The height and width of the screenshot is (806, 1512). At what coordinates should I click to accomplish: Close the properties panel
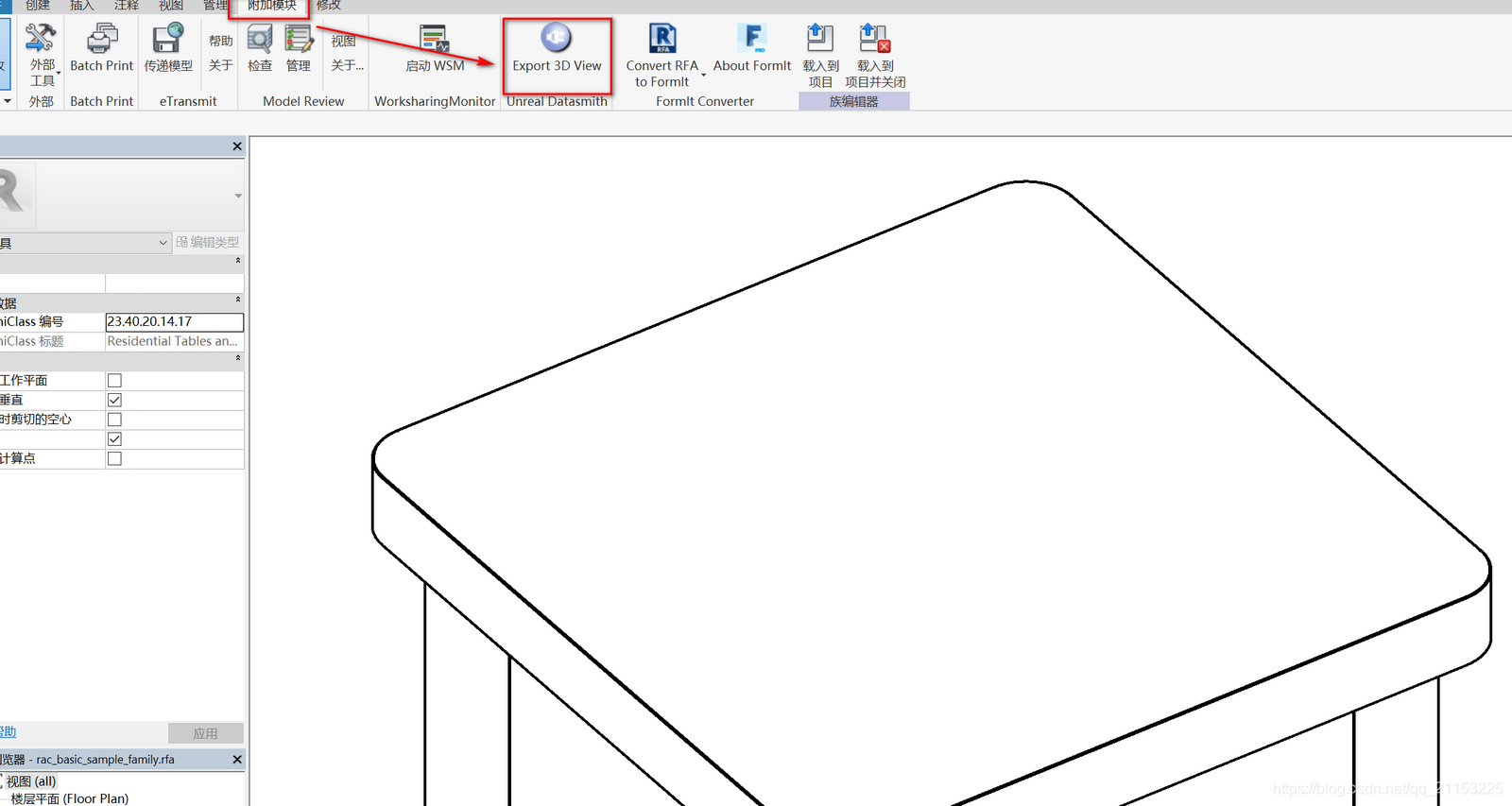(x=237, y=146)
